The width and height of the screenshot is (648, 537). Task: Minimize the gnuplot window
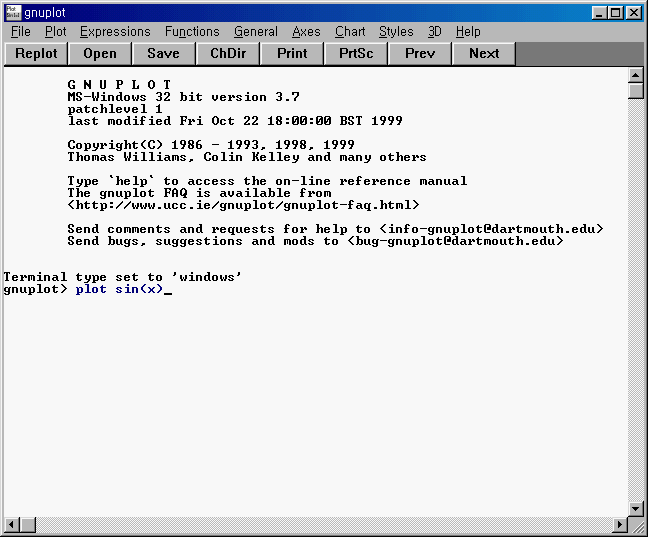(599, 13)
